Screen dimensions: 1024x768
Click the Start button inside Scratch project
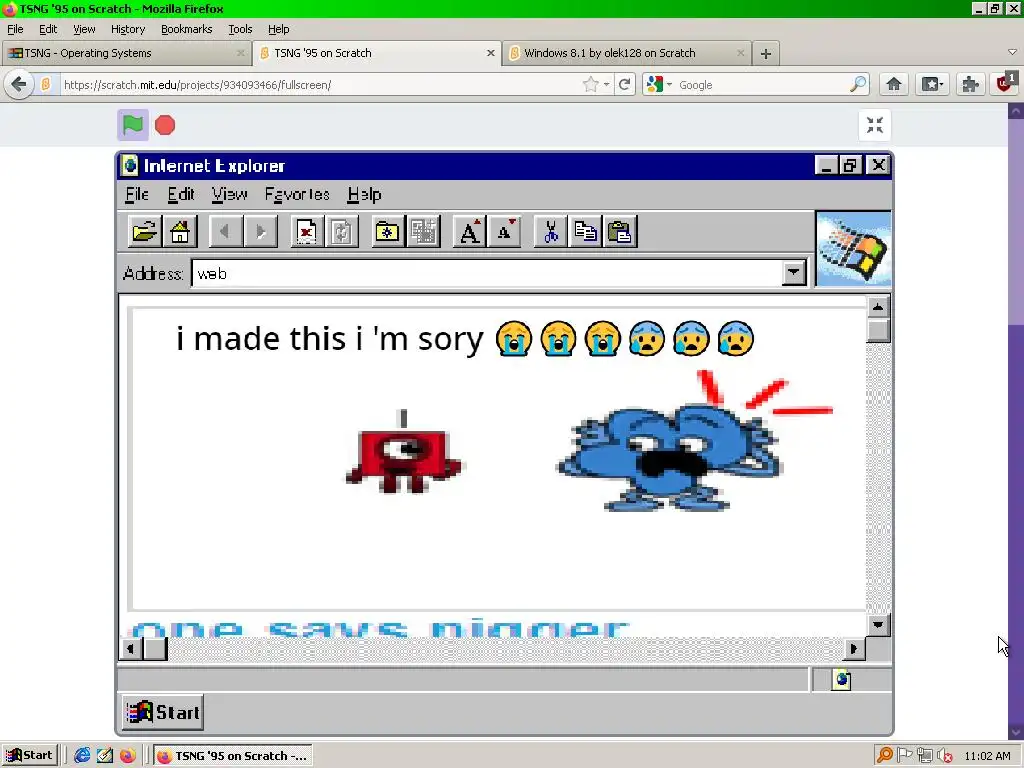click(163, 712)
